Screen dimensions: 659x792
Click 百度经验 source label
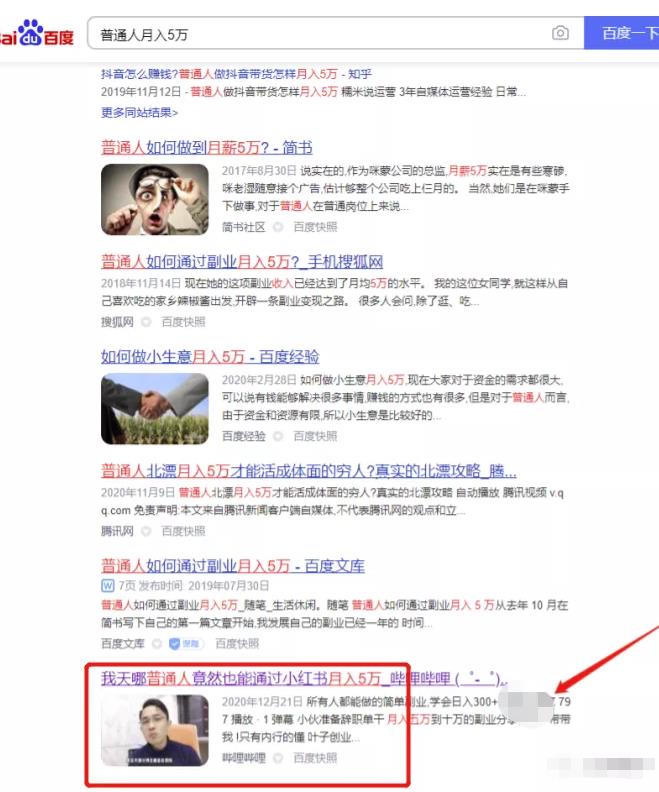click(x=244, y=436)
